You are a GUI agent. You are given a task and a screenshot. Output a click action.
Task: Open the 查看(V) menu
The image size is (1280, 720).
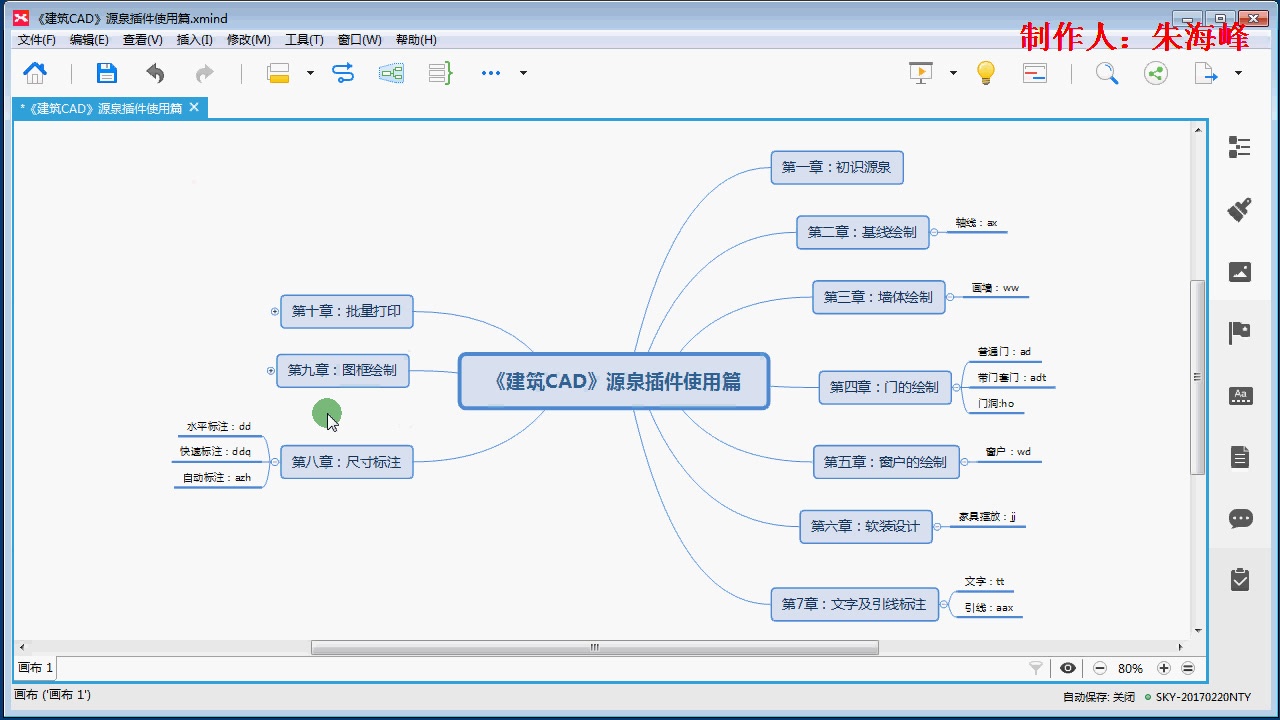pyautogui.click(x=142, y=40)
